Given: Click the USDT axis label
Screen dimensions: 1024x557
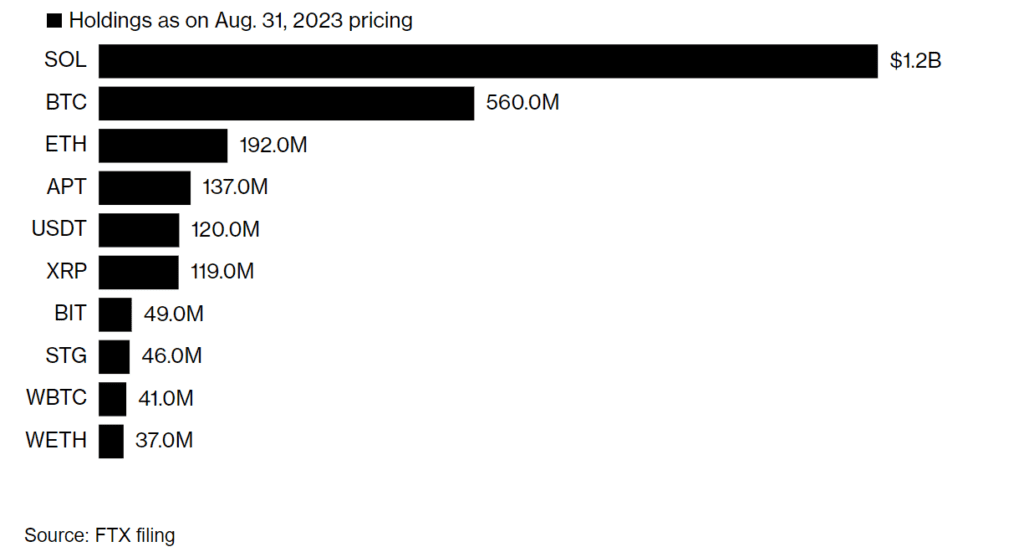Looking at the screenshot, I should [59, 230].
